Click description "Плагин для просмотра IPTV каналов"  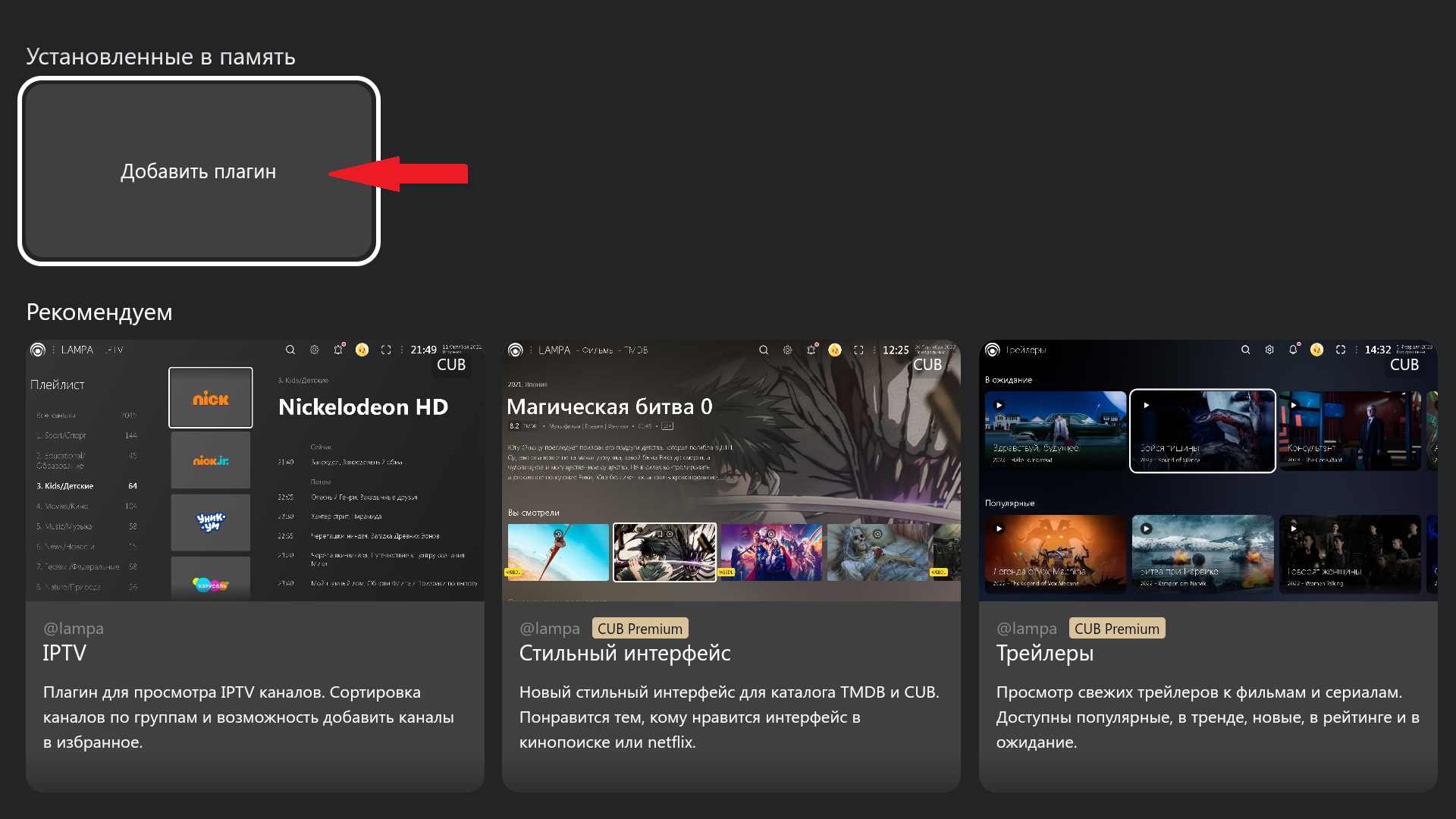[249, 717]
